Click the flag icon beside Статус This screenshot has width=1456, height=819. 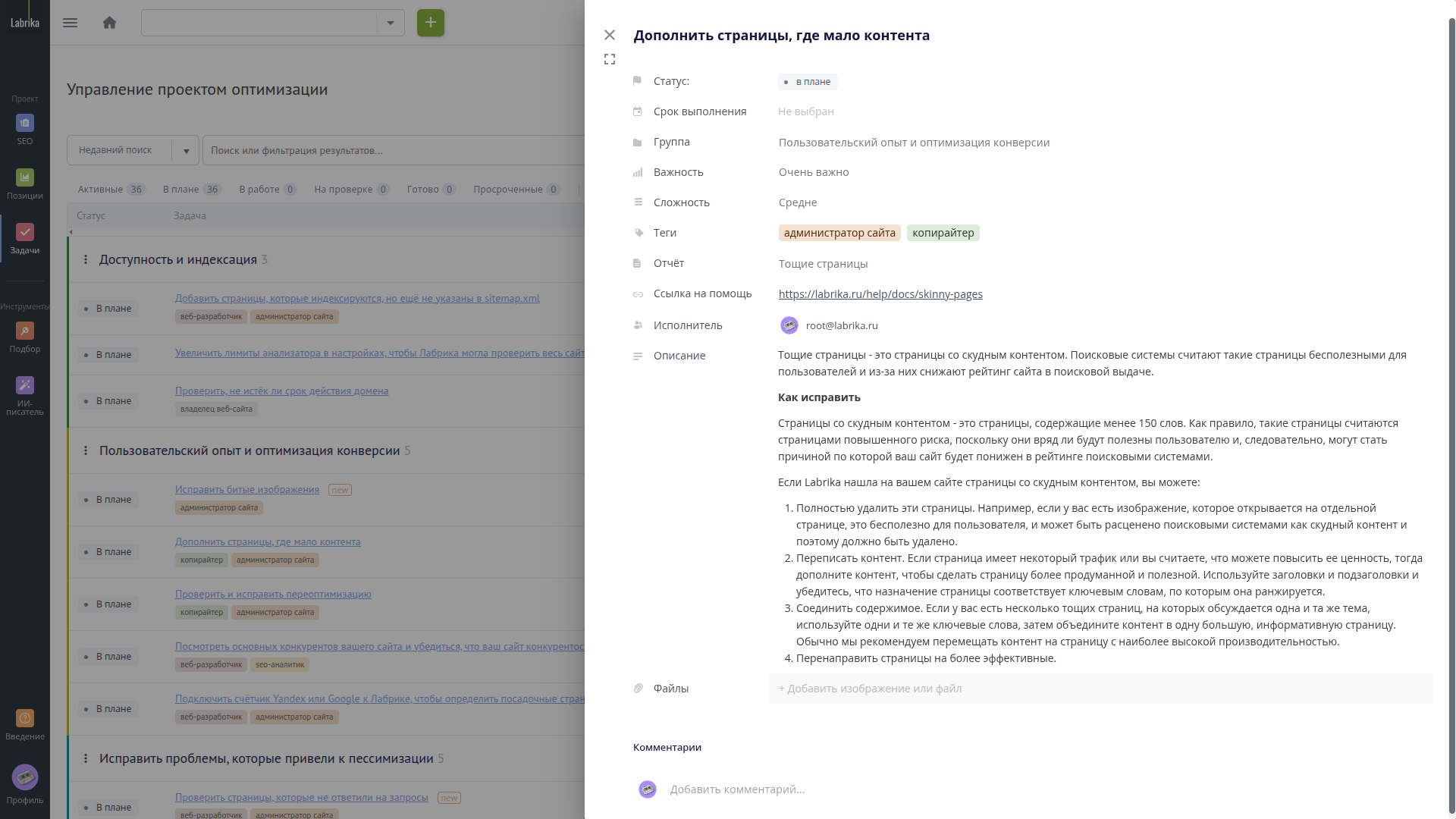[x=638, y=81]
